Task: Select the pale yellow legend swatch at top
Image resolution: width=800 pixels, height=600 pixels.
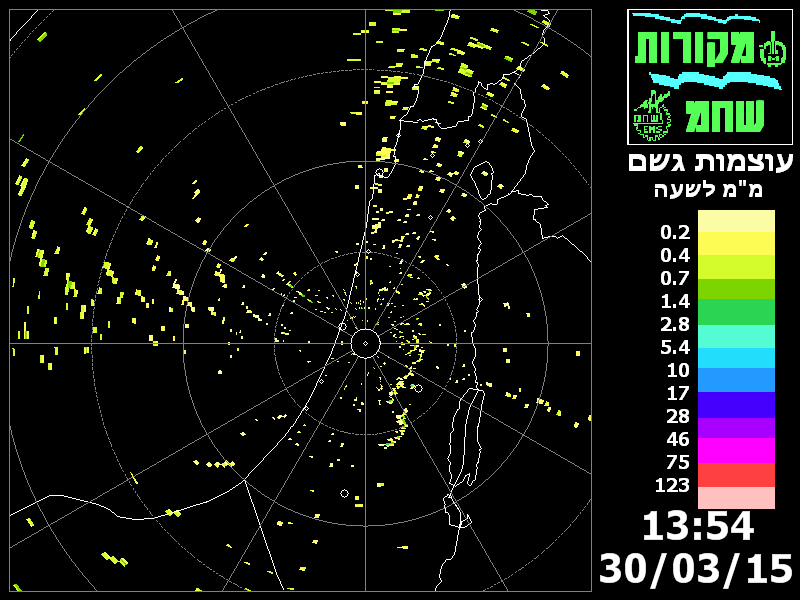Action: click(x=736, y=220)
